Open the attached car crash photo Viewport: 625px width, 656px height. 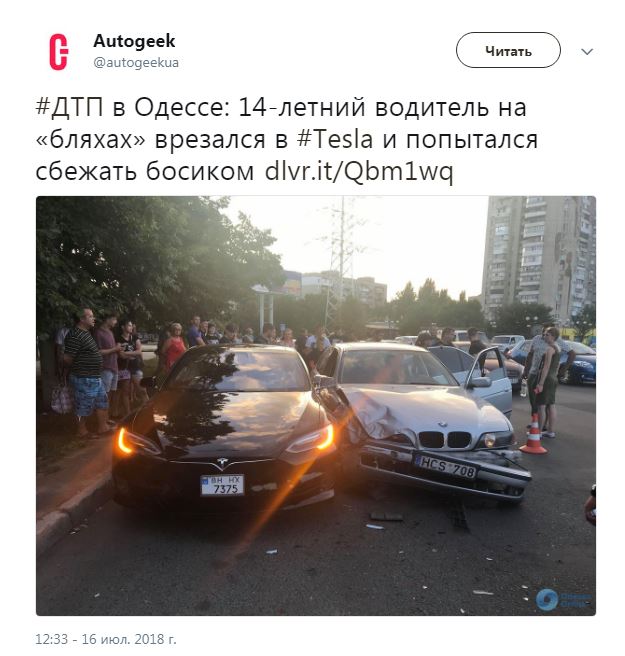tap(316, 405)
